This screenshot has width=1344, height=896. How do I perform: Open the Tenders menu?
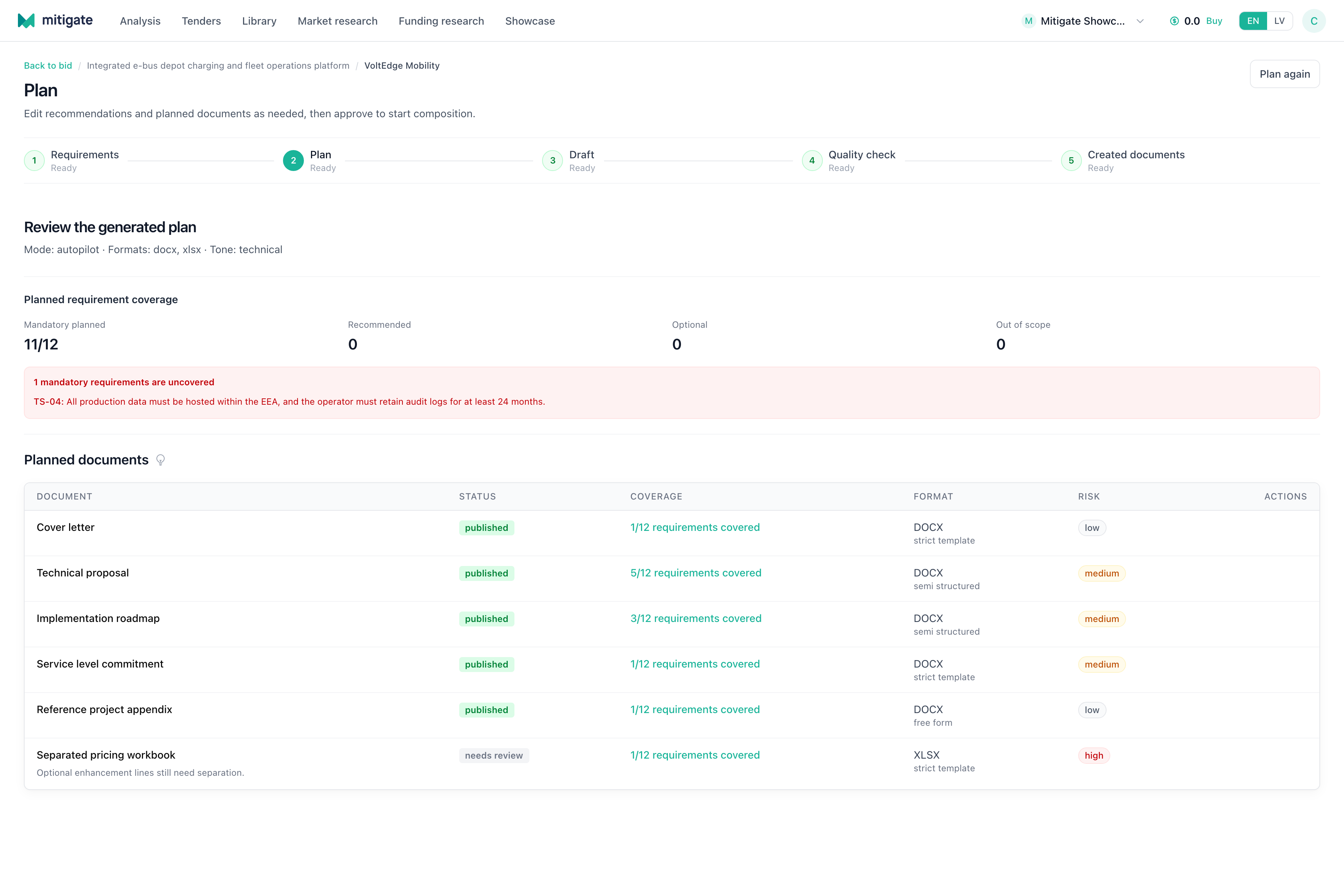(201, 21)
